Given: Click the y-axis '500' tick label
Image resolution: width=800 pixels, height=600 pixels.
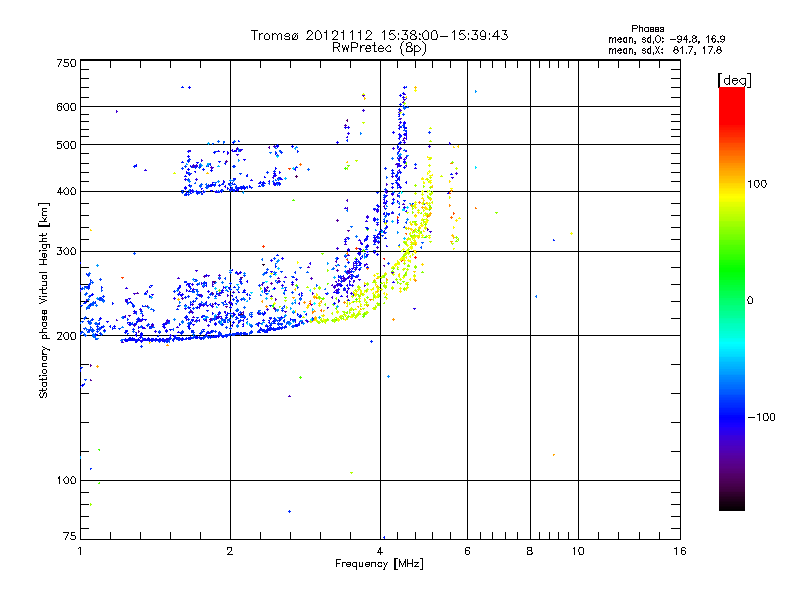Looking at the screenshot, I should (67, 145).
